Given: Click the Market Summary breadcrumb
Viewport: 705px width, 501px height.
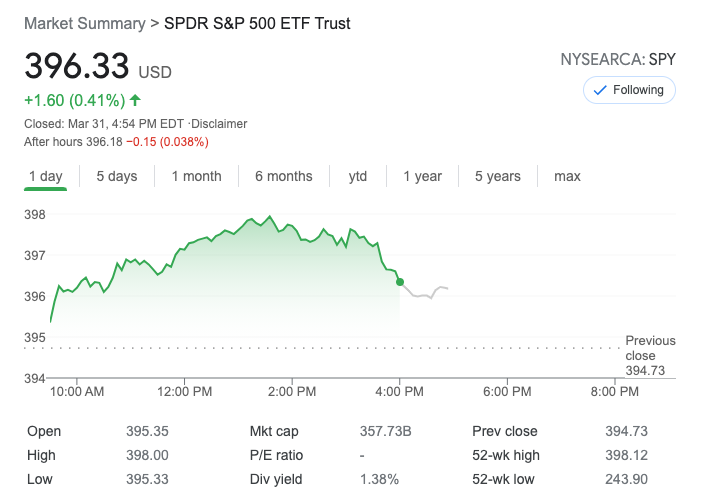Looking at the screenshot, I should coord(84,23).
